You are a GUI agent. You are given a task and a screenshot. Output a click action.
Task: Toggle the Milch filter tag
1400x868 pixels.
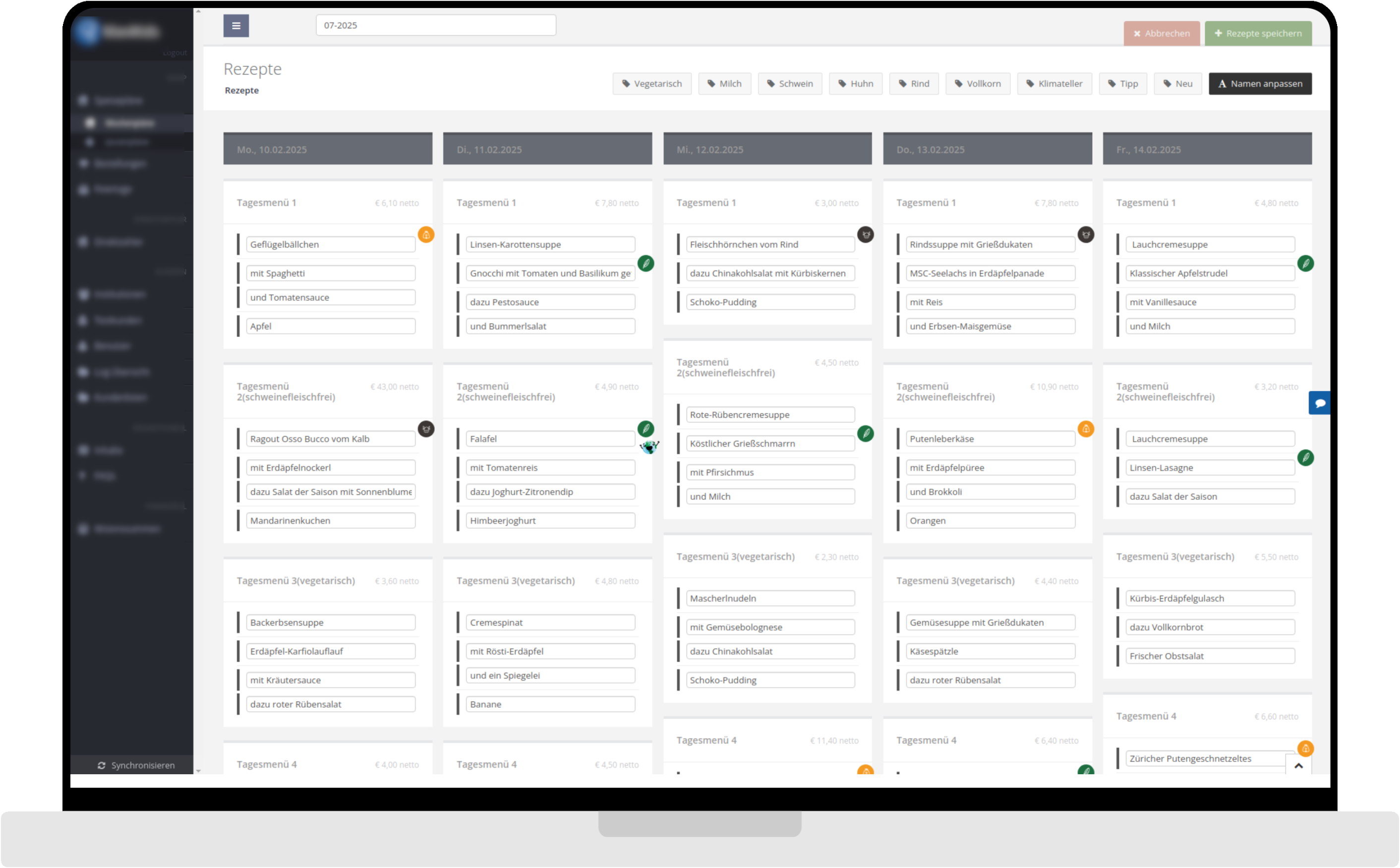click(x=725, y=83)
